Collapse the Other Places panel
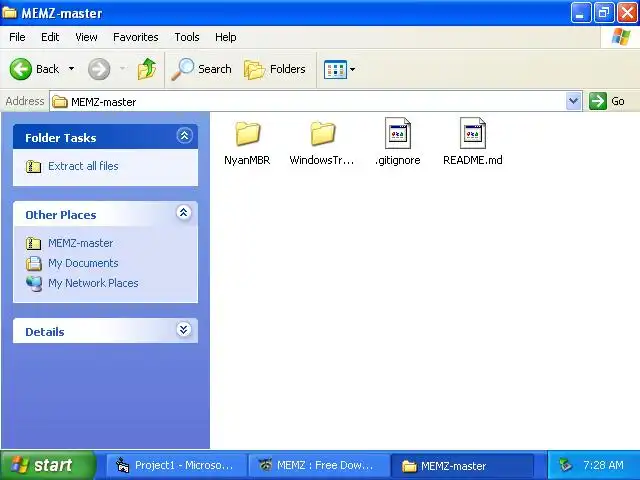Image resolution: width=640 pixels, height=480 pixels. [x=184, y=213]
